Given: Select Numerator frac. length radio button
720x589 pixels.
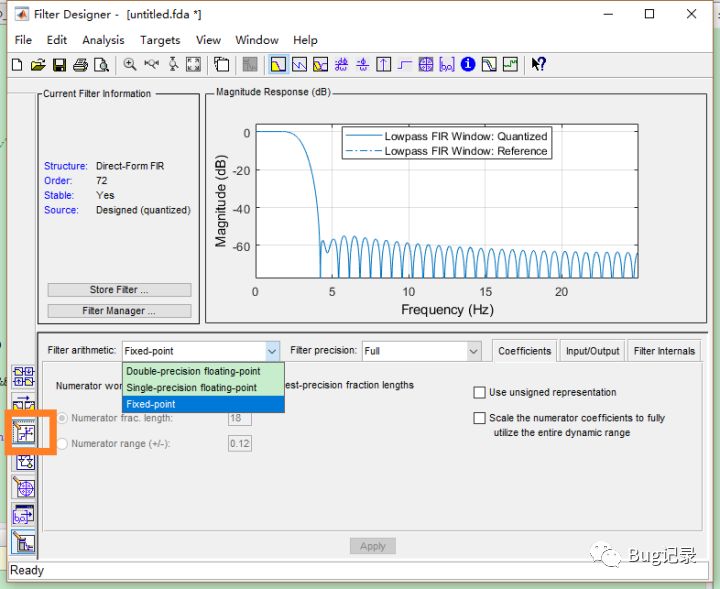Looking at the screenshot, I should pos(63,419).
